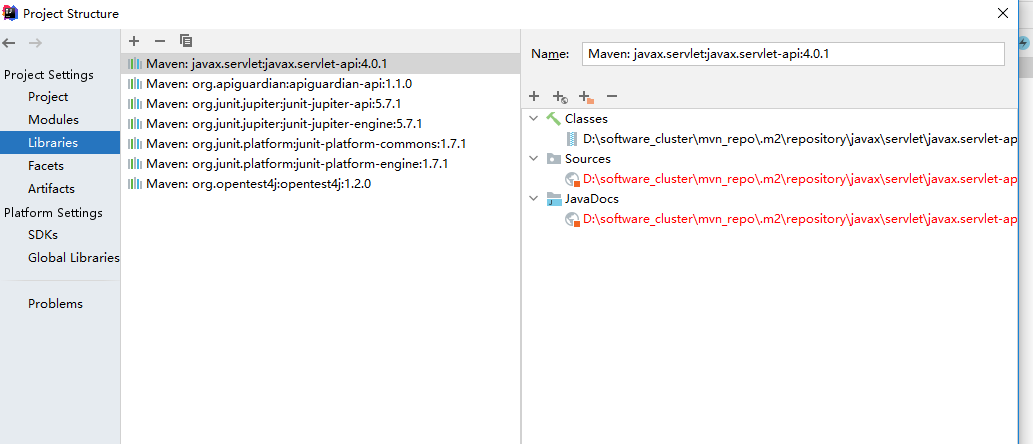Select Maven: org.junit.platform:junit-platform-engine:1.7.1 library
The image size is (1033, 444).
(x=321, y=163)
